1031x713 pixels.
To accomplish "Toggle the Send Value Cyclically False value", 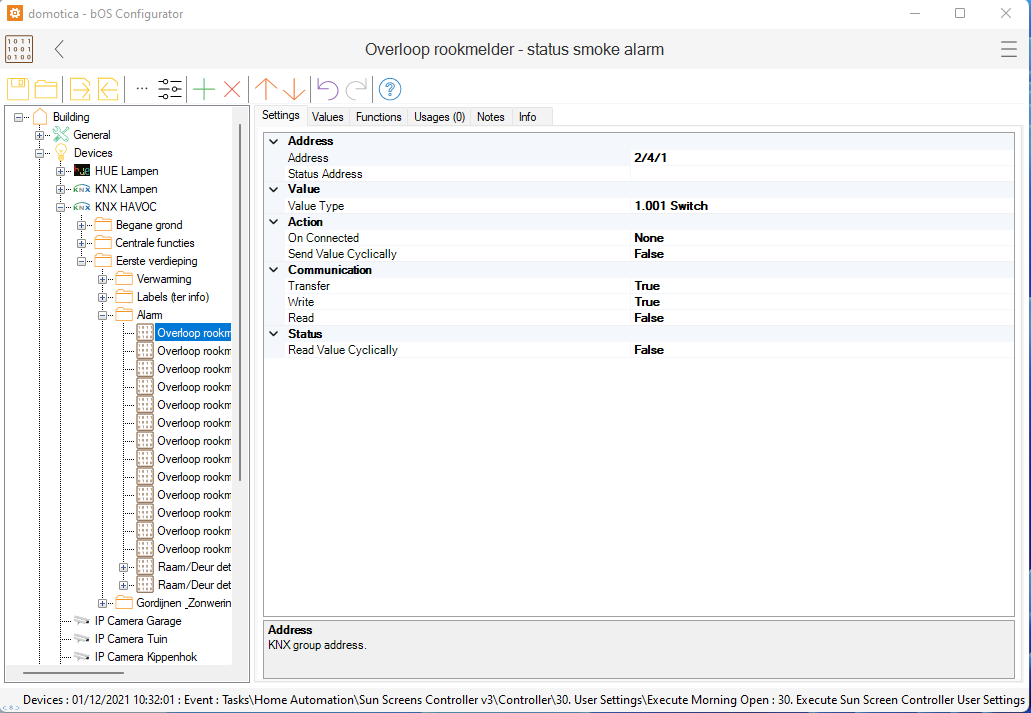I will pyautogui.click(x=649, y=254).
